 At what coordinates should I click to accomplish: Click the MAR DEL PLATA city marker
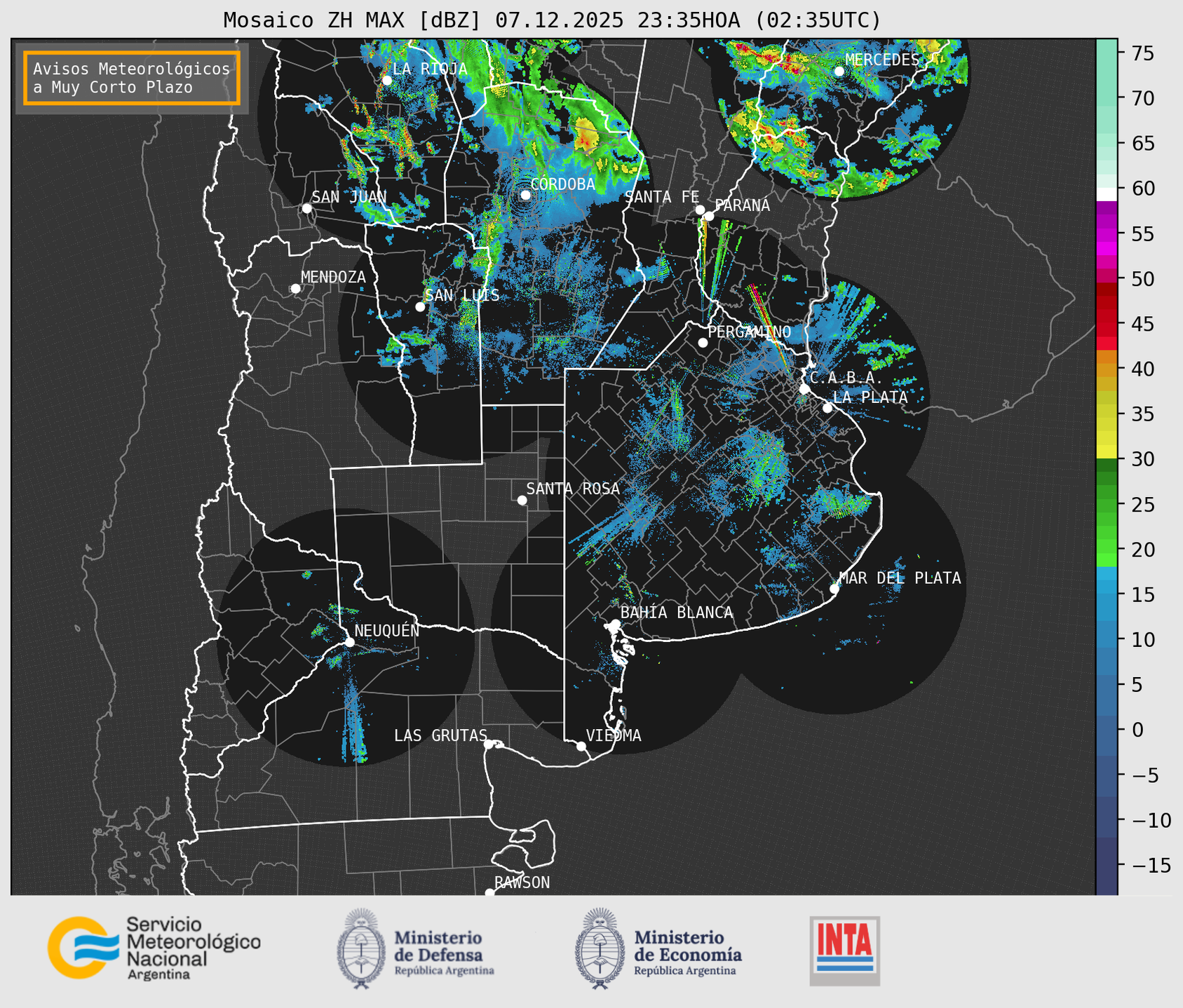click(834, 589)
